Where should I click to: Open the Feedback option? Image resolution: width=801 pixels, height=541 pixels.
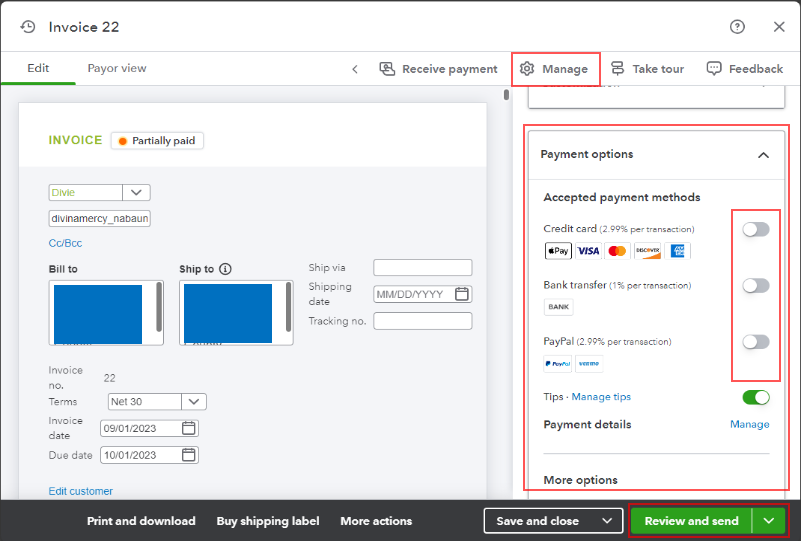tap(744, 68)
